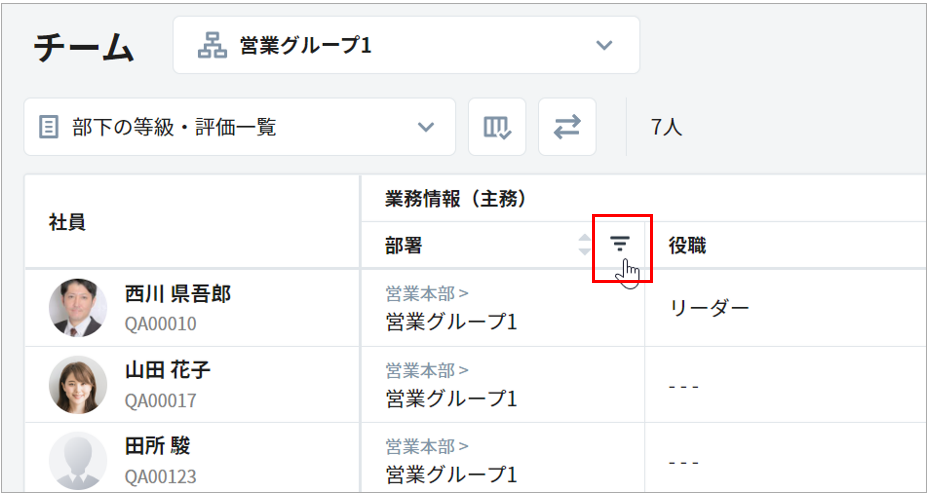Expand the 営業グループ1 team dropdown chevron
Image resolution: width=931 pixels, height=495 pixels.
[x=603, y=46]
